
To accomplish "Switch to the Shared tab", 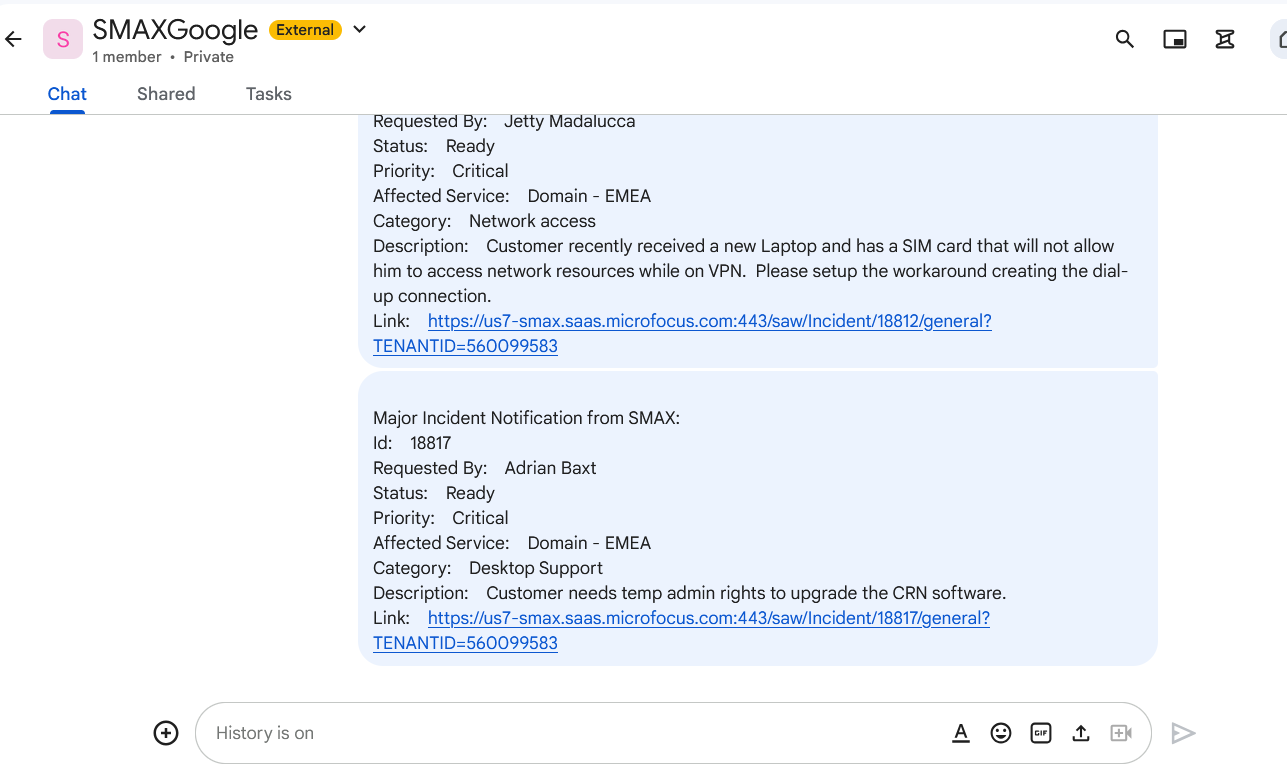I will [166, 94].
